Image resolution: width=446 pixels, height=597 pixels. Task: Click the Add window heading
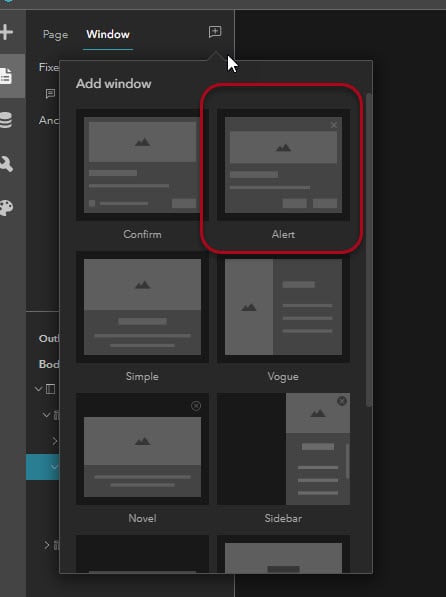click(x=113, y=84)
